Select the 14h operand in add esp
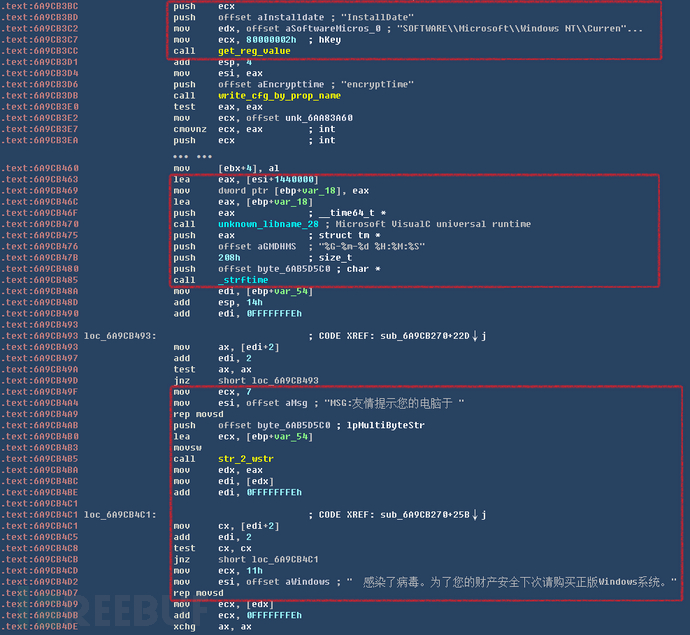Screen dimensions: 690x635 pos(254,303)
